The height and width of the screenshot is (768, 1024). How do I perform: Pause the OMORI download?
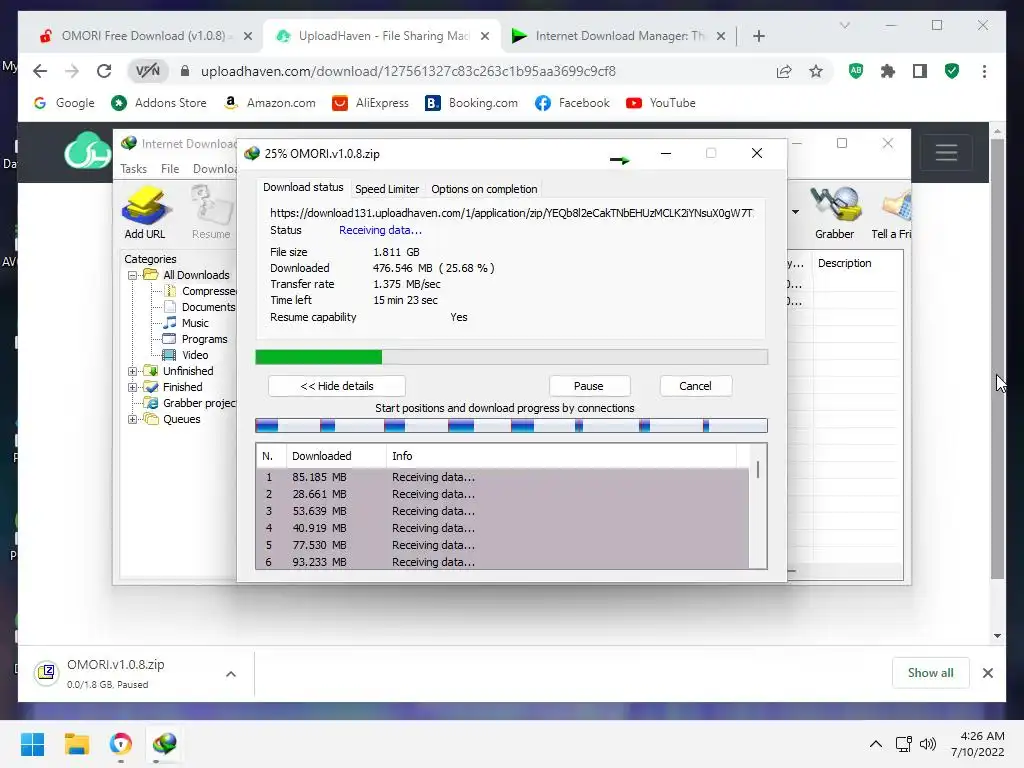point(588,386)
